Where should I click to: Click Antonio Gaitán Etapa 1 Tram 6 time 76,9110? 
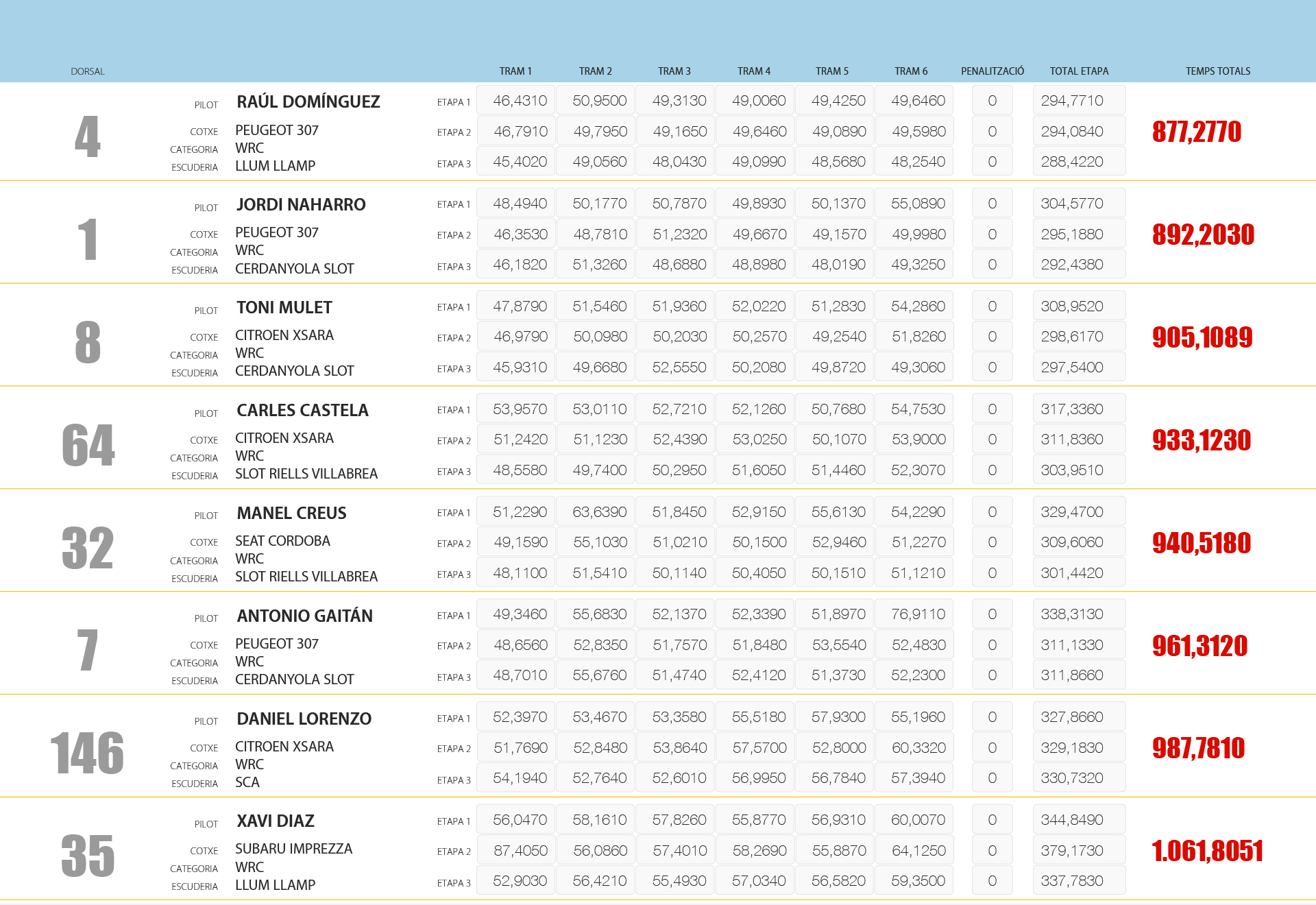click(918, 614)
